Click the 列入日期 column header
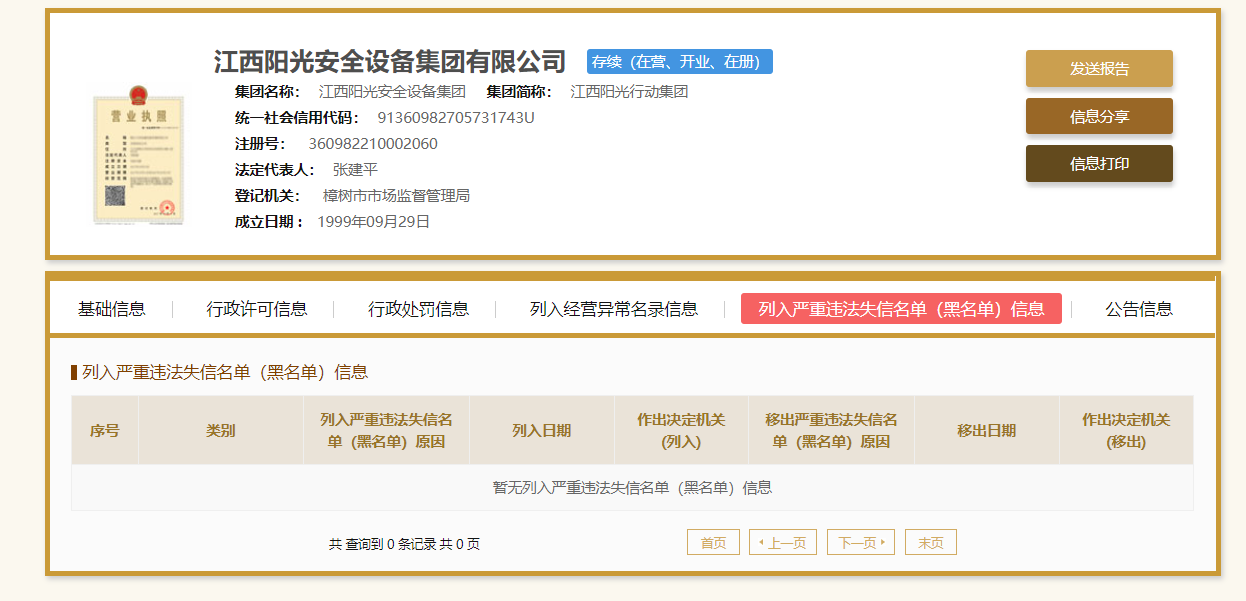Screen dimensions: 1246x601 pos(542,430)
